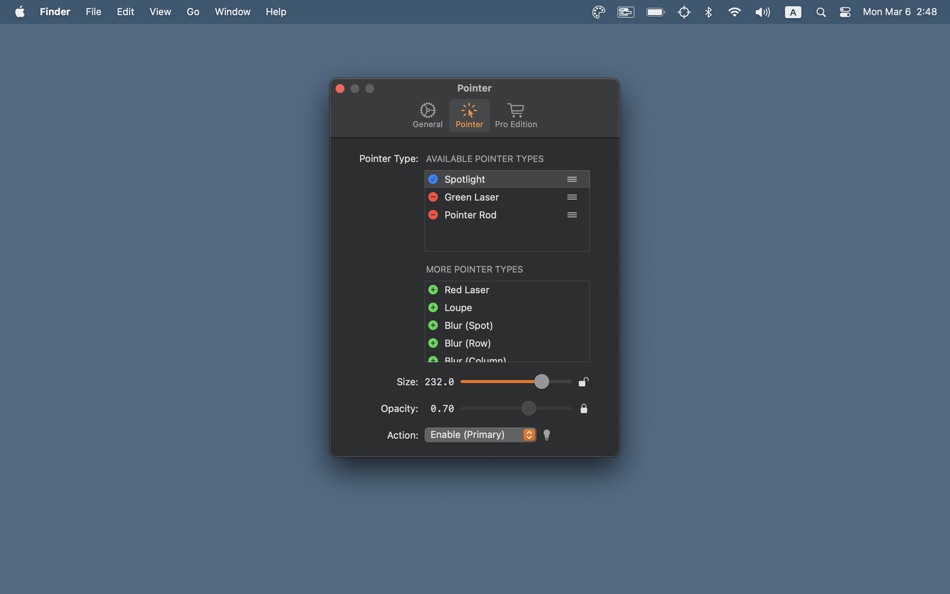Add Red Laser with its green plus
The image size is (950, 594).
[433, 290]
